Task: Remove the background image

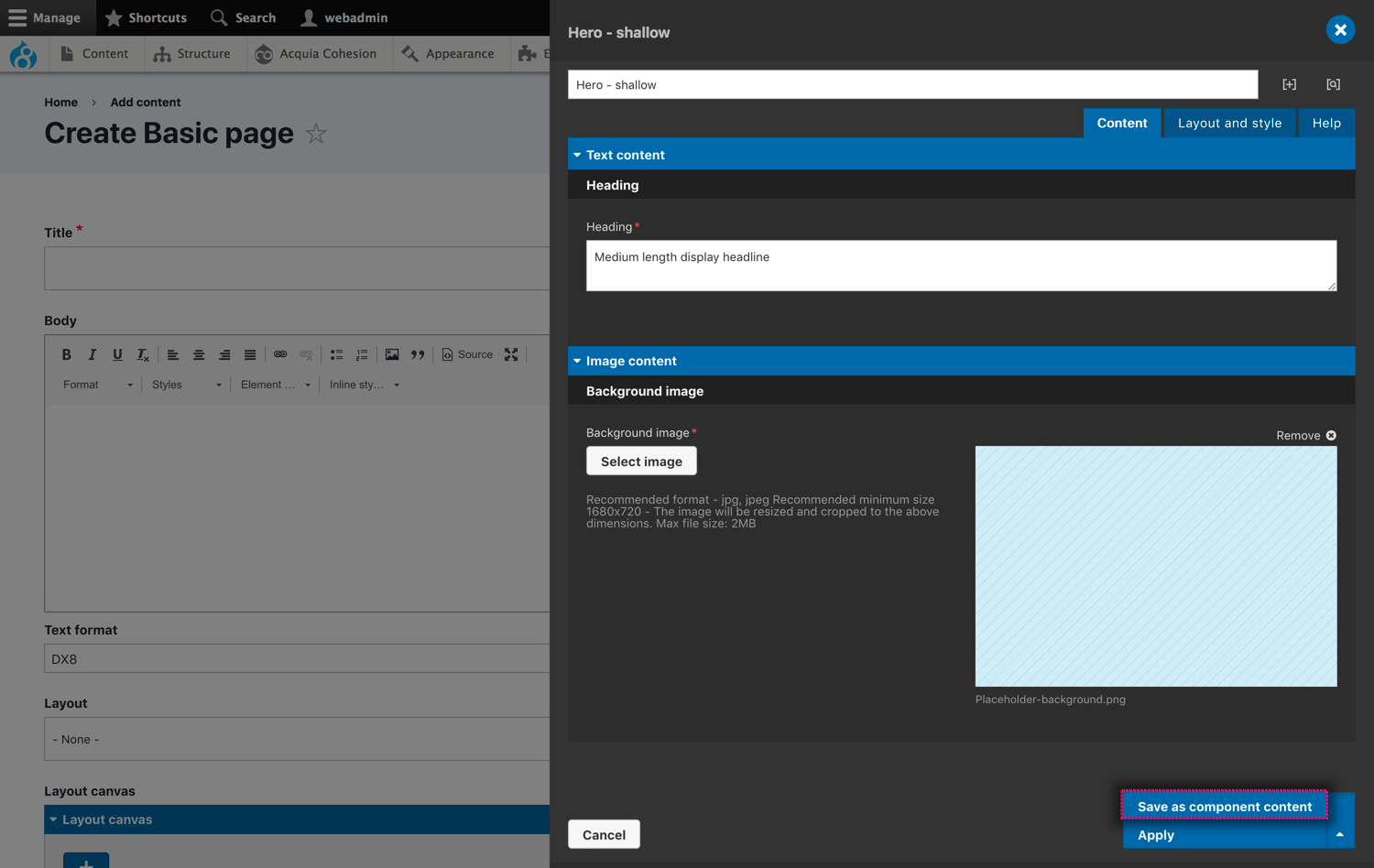Action: [1306, 436]
